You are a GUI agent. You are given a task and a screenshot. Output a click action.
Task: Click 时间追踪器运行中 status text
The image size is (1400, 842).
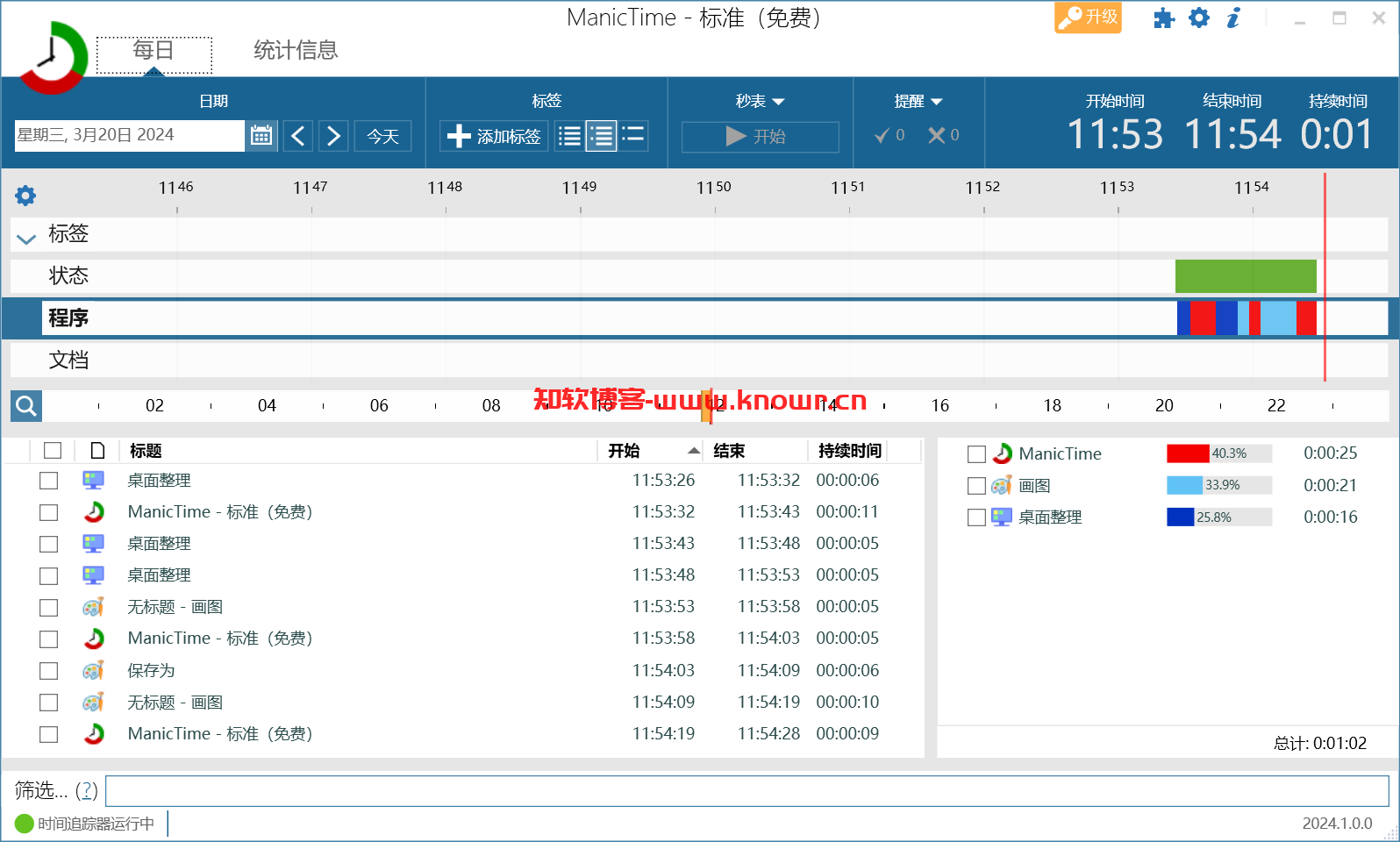(x=96, y=824)
